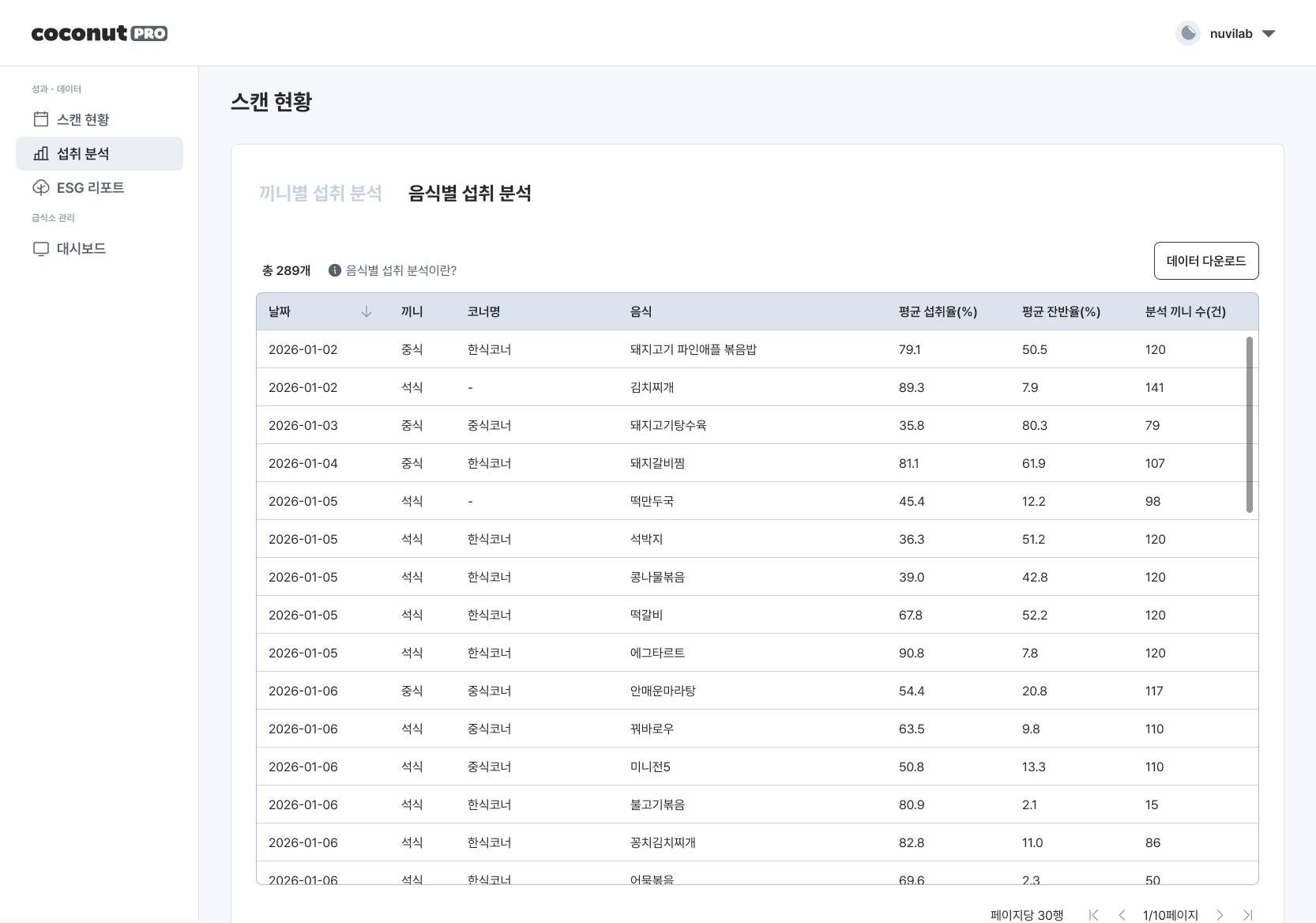Click the bar chart icon beside 섭취 분석
The image size is (1316, 923).
[x=41, y=153]
